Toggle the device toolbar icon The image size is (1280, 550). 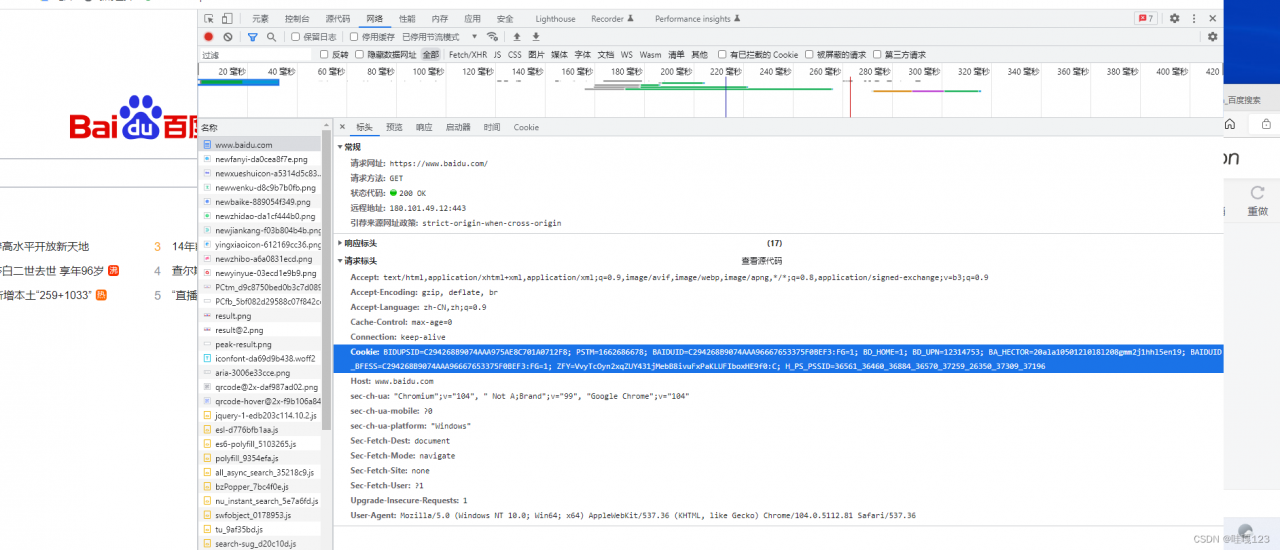click(227, 19)
